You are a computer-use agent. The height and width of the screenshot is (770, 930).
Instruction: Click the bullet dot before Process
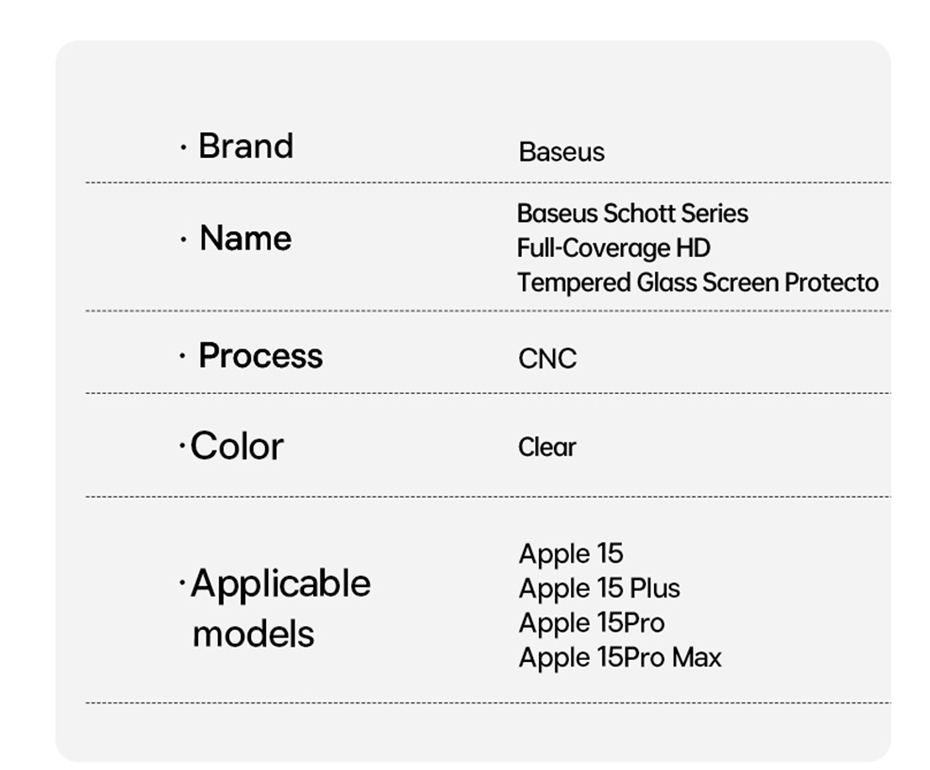tap(183, 357)
